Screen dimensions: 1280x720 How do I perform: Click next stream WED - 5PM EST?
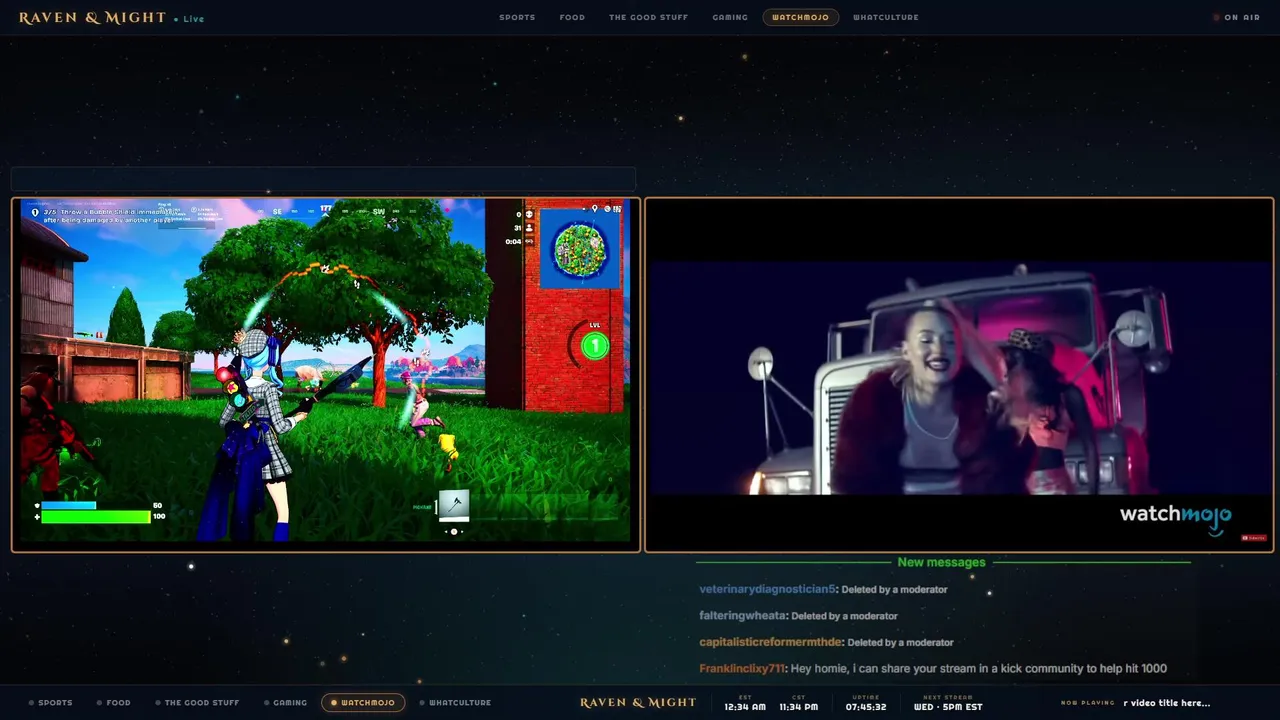[948, 707]
